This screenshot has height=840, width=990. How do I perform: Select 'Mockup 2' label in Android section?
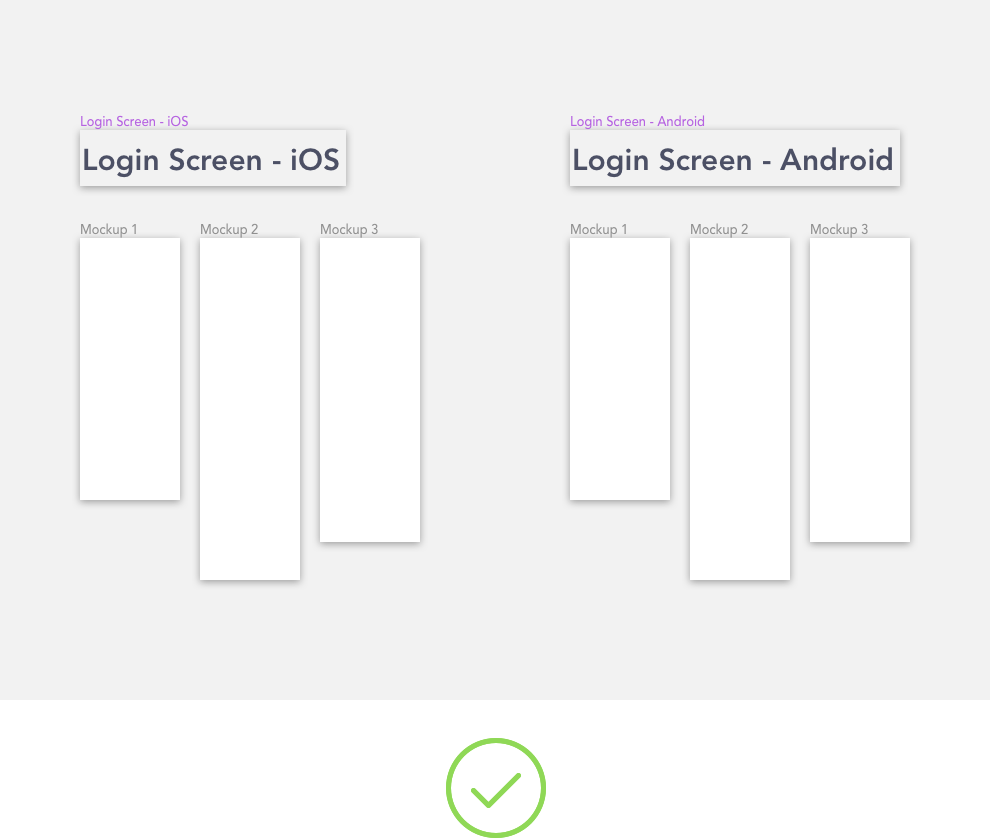point(719,229)
